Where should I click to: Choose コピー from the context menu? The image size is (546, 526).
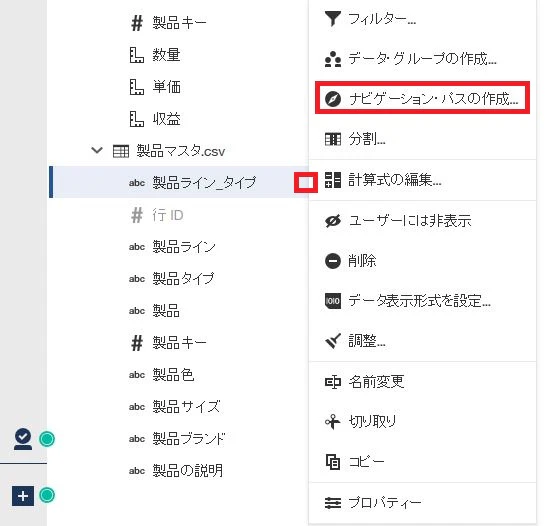click(x=422, y=462)
